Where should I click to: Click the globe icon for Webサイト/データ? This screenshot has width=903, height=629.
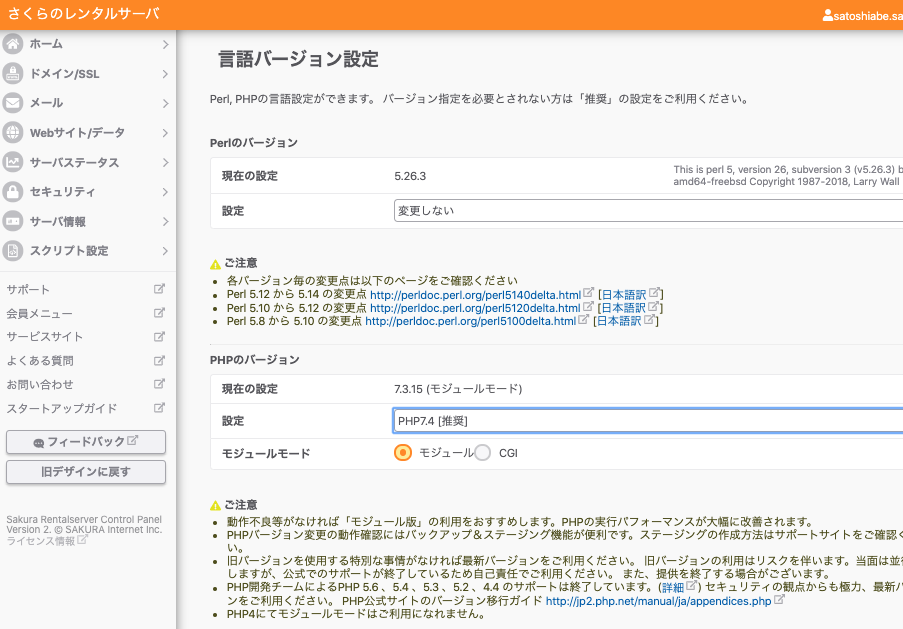13,132
